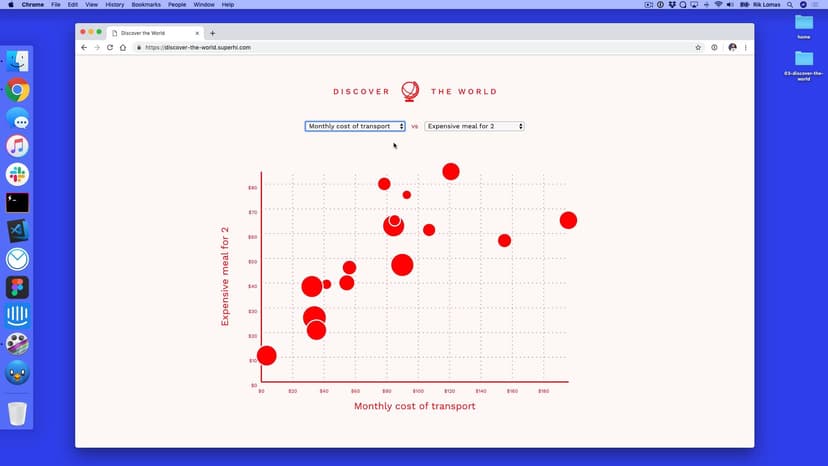Launch Slack from the dock
This screenshot has height=466, width=828.
pos(17,174)
